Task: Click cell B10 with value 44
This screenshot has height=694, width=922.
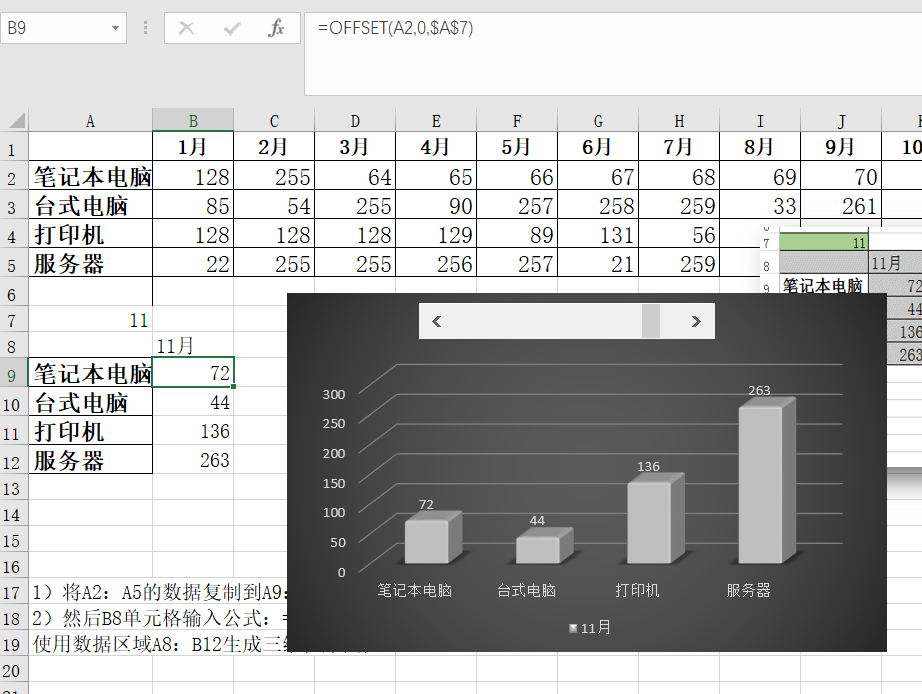Action: click(x=193, y=402)
